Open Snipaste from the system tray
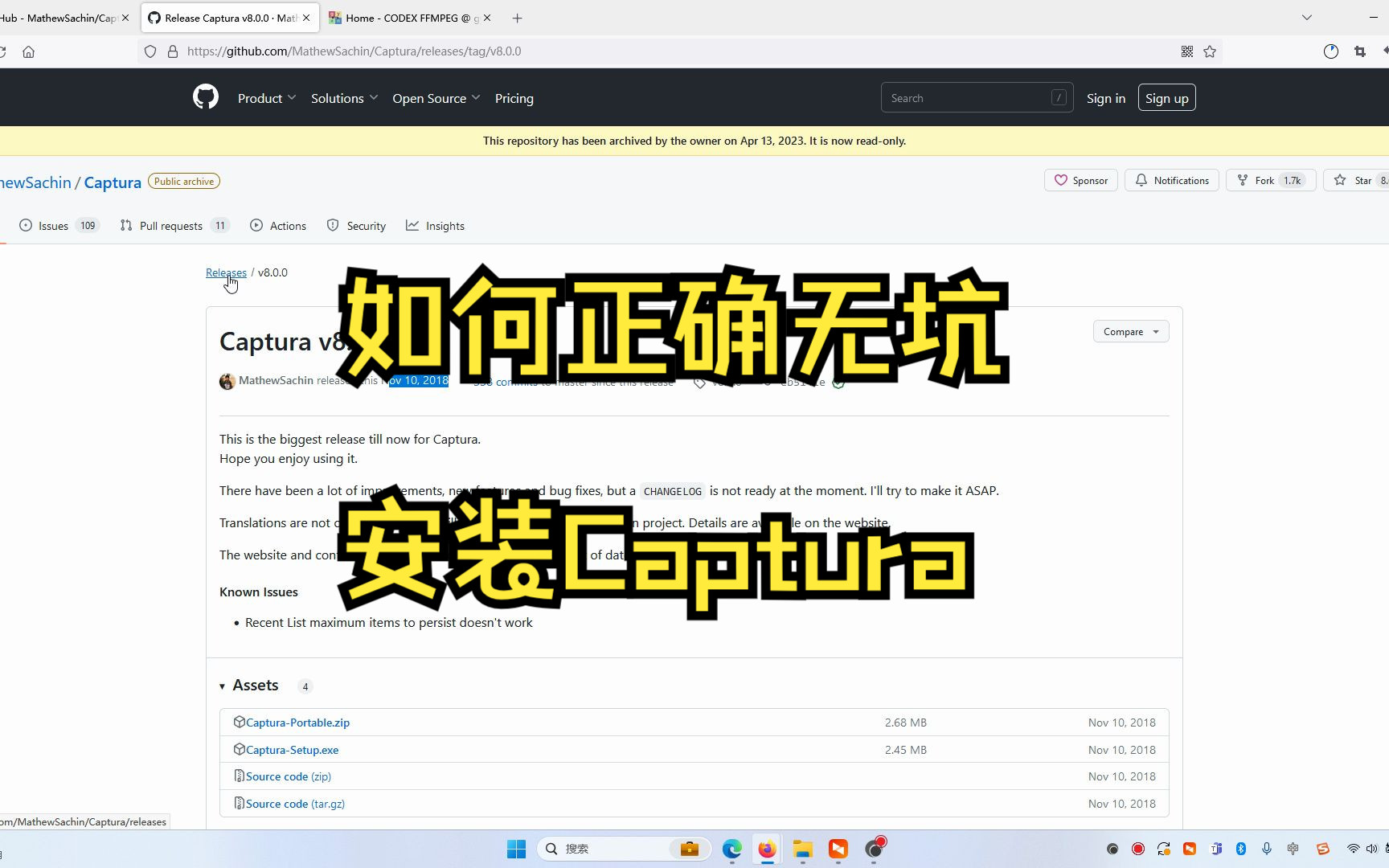 point(1322,849)
